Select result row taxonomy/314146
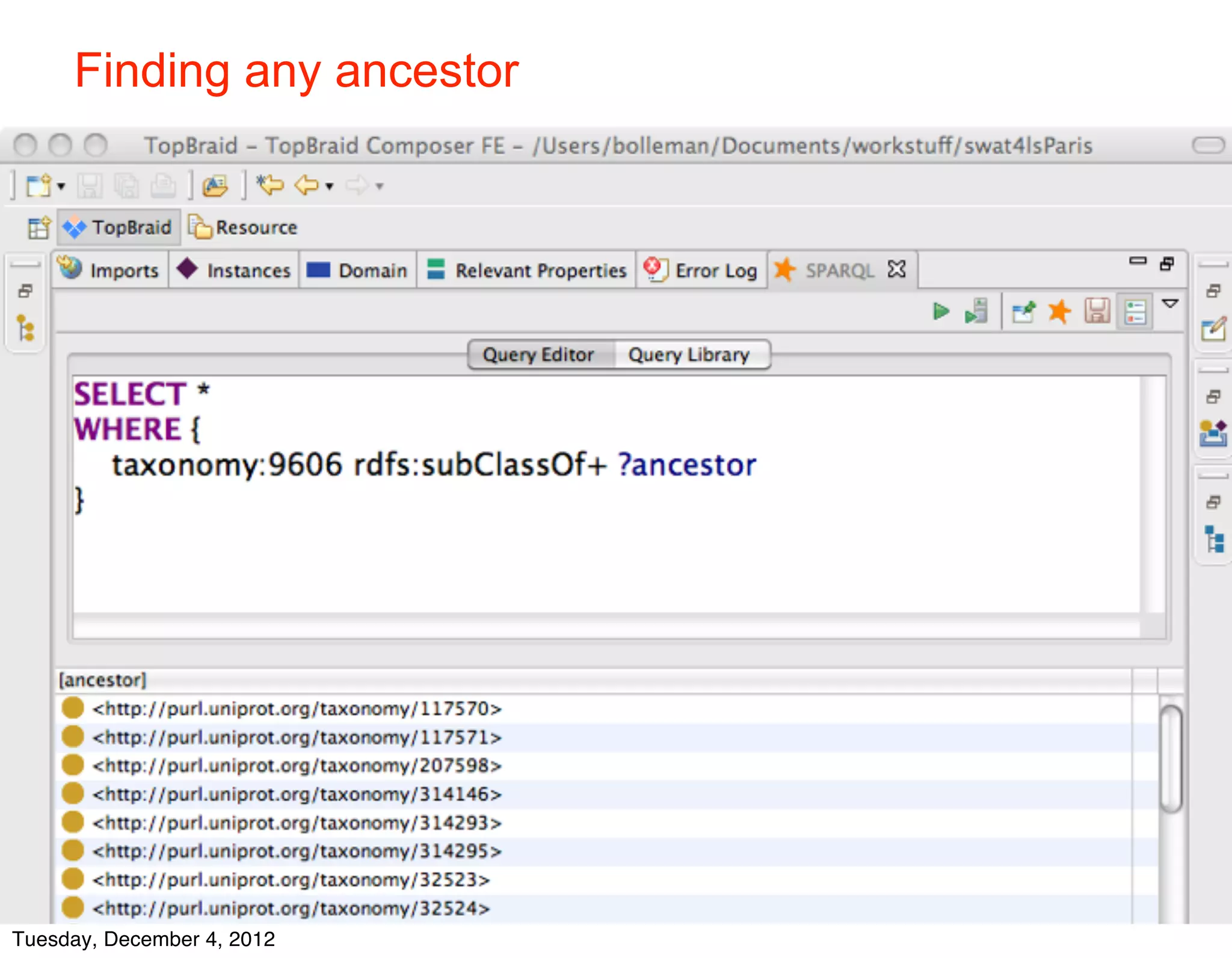Screen dimensions: 1232x958 608,794
